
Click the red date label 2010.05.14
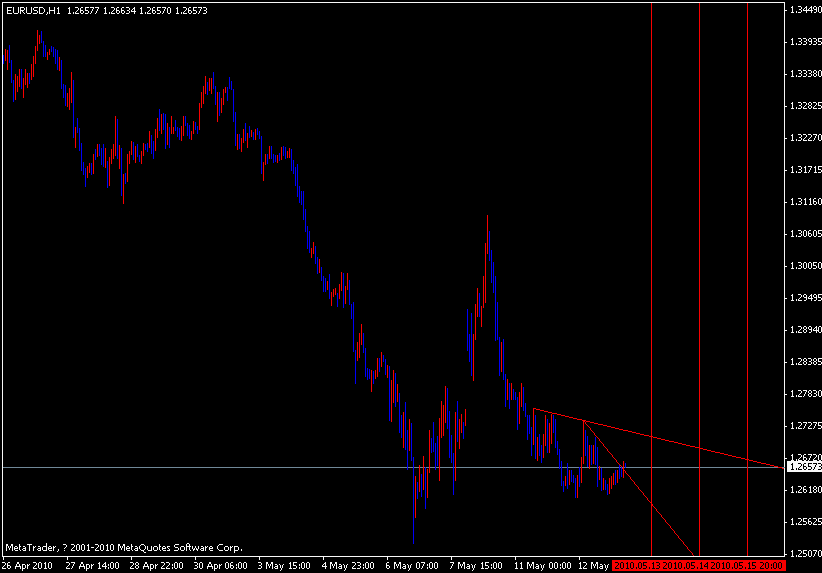pyautogui.click(x=686, y=566)
